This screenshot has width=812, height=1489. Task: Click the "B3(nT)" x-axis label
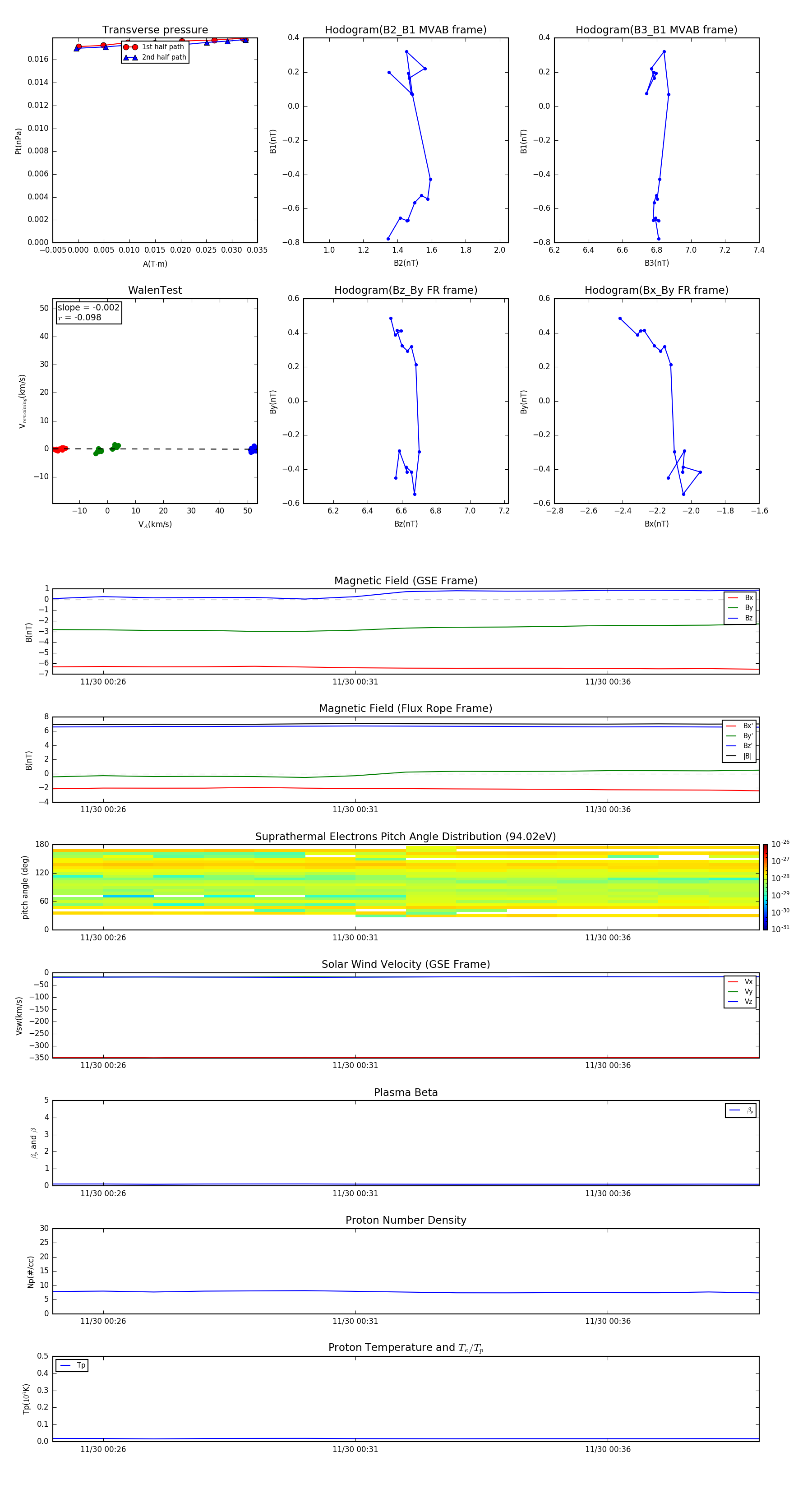pos(656,263)
